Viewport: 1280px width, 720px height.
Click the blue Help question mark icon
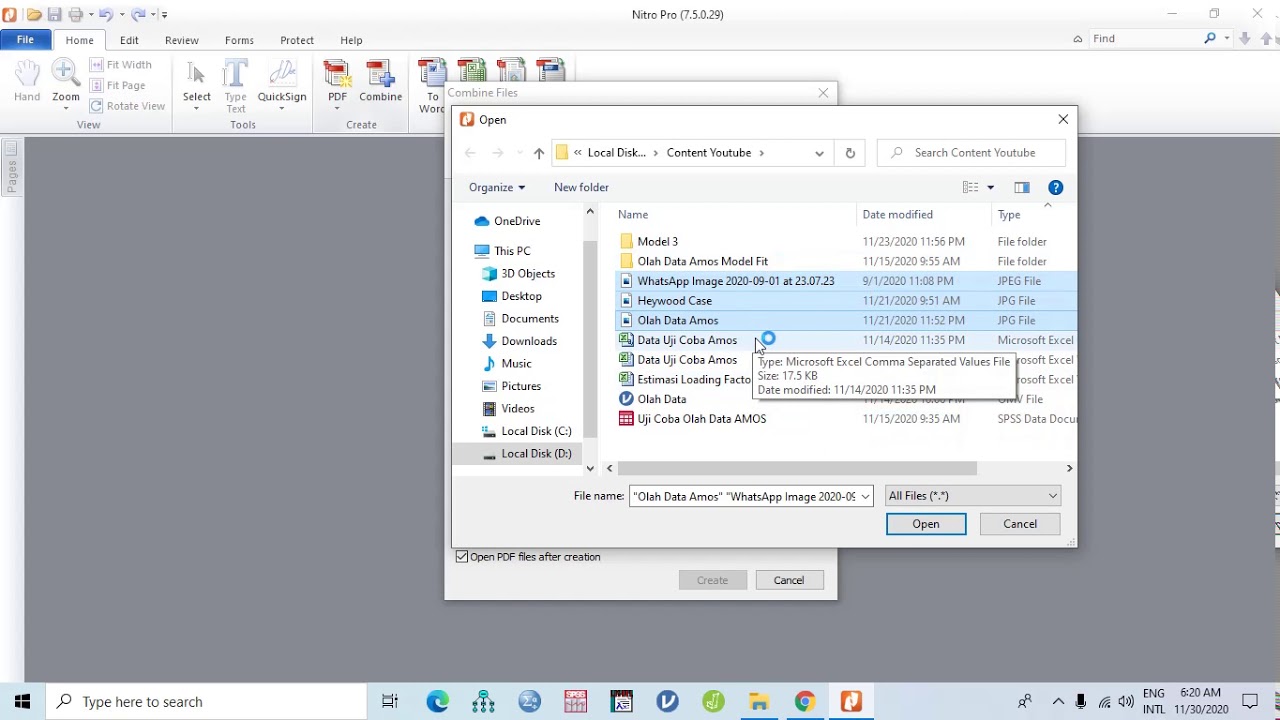1055,187
